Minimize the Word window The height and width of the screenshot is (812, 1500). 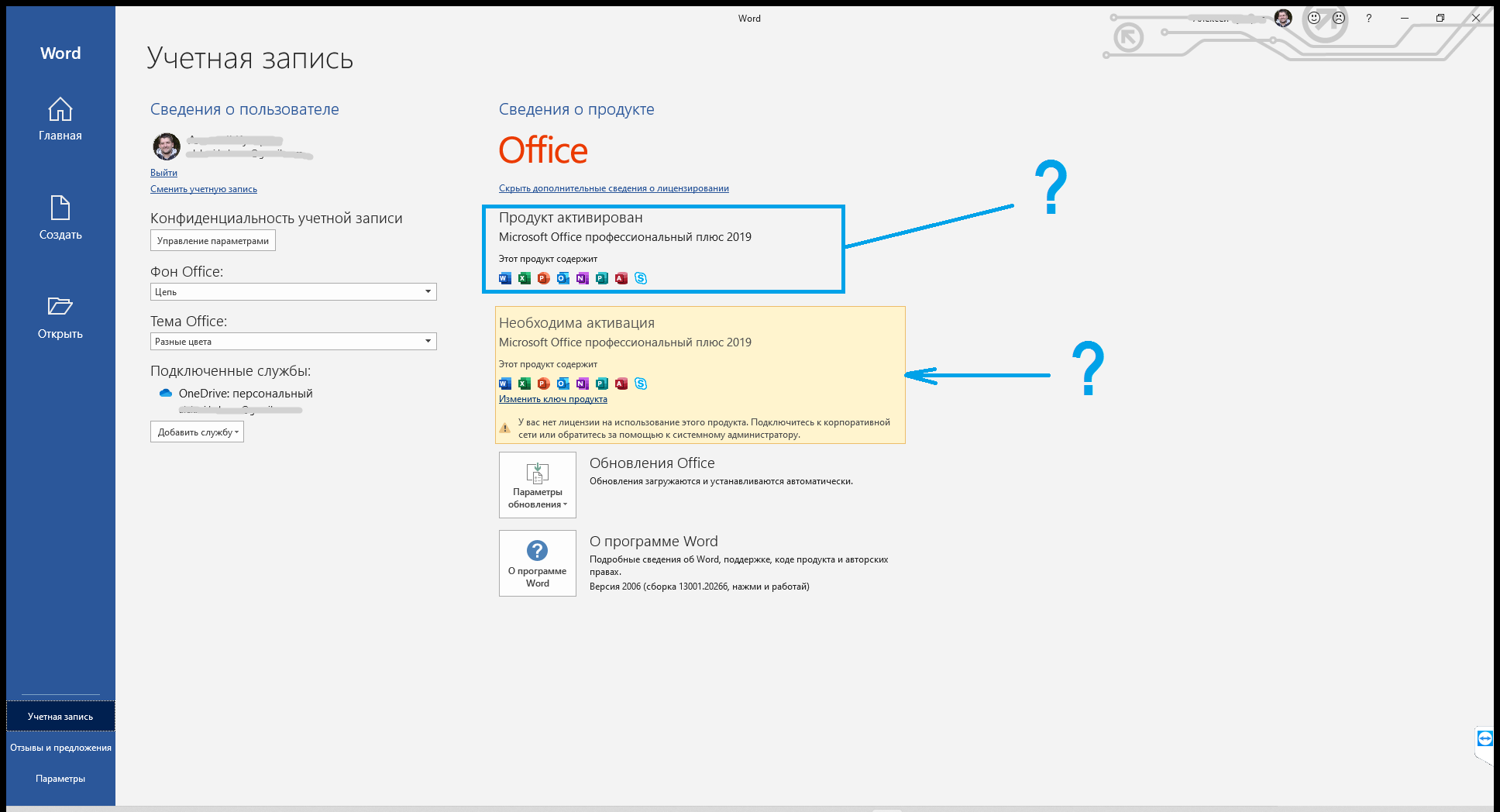[1405, 18]
